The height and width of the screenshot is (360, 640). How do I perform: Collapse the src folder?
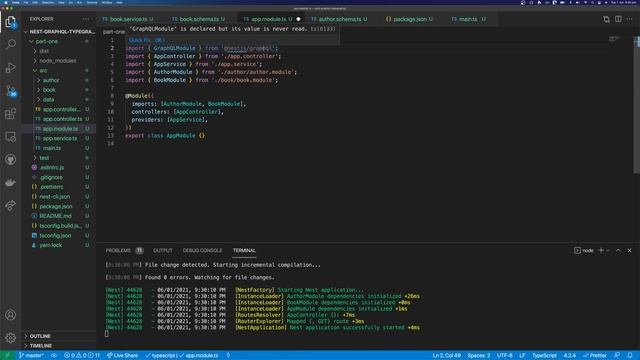coord(59,70)
